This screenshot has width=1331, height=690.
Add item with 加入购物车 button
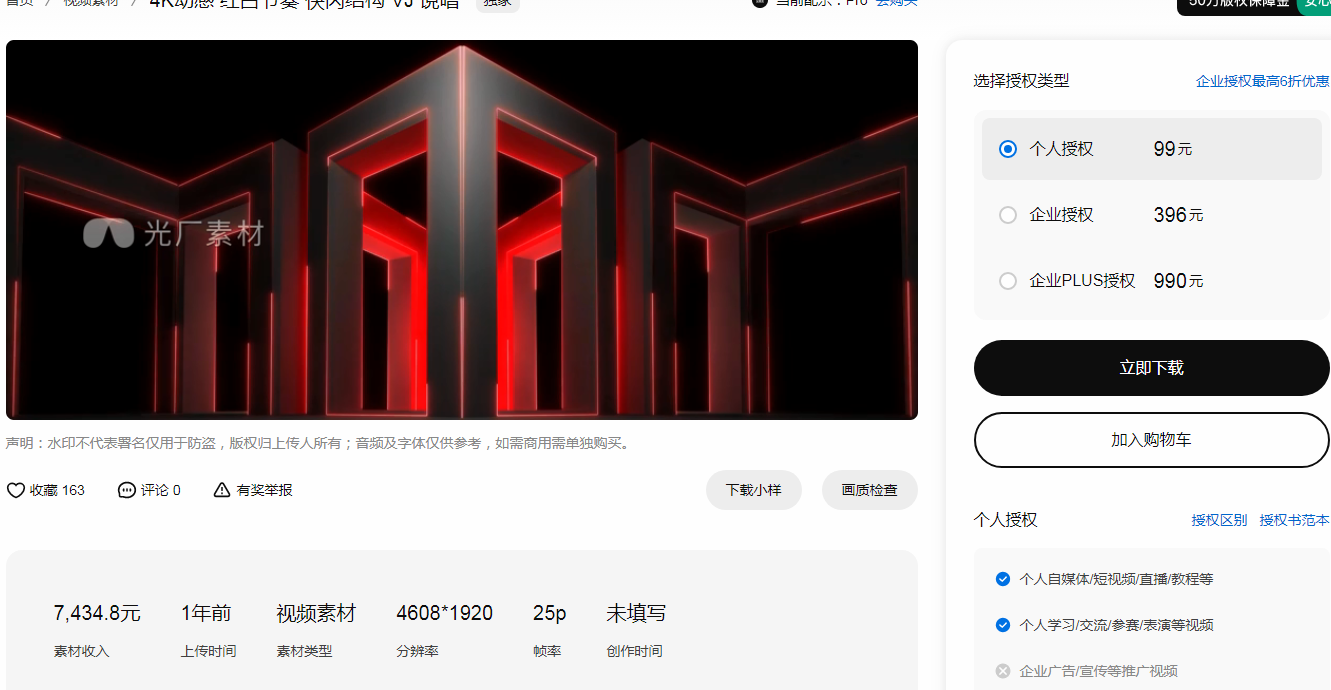click(1151, 440)
